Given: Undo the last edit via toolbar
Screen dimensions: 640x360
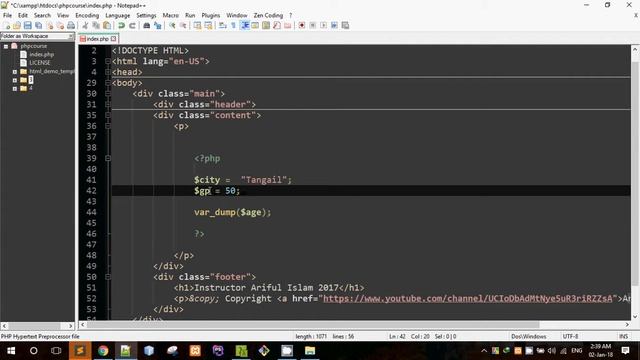Looking at the screenshot, I should [121, 25].
